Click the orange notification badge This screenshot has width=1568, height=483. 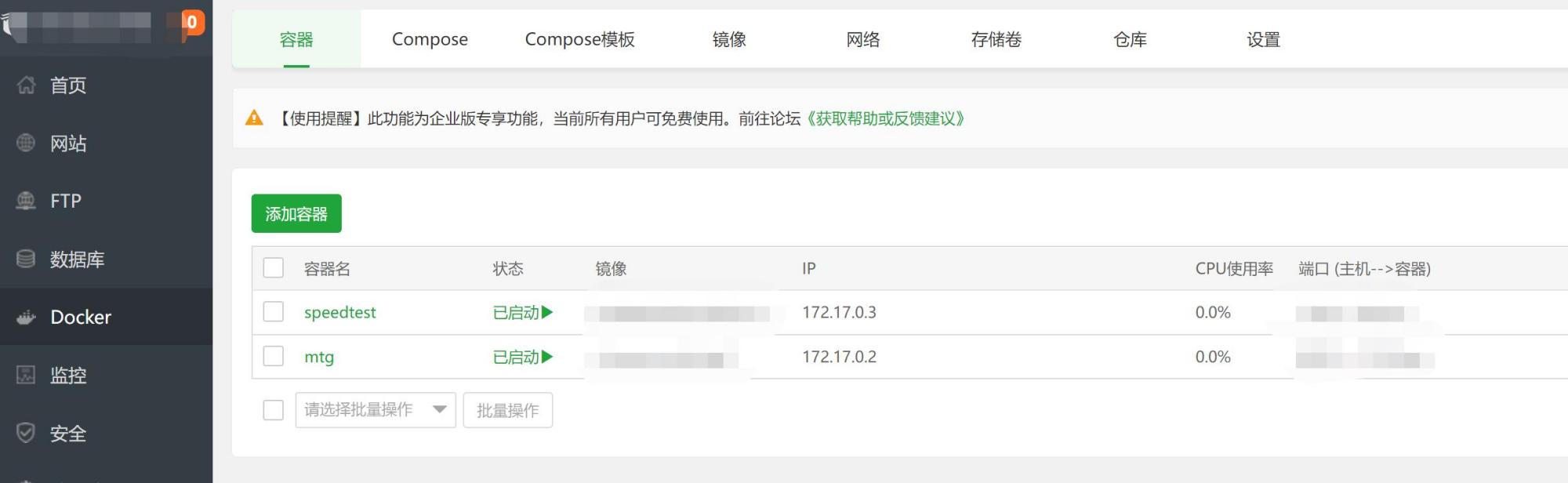click(192, 22)
